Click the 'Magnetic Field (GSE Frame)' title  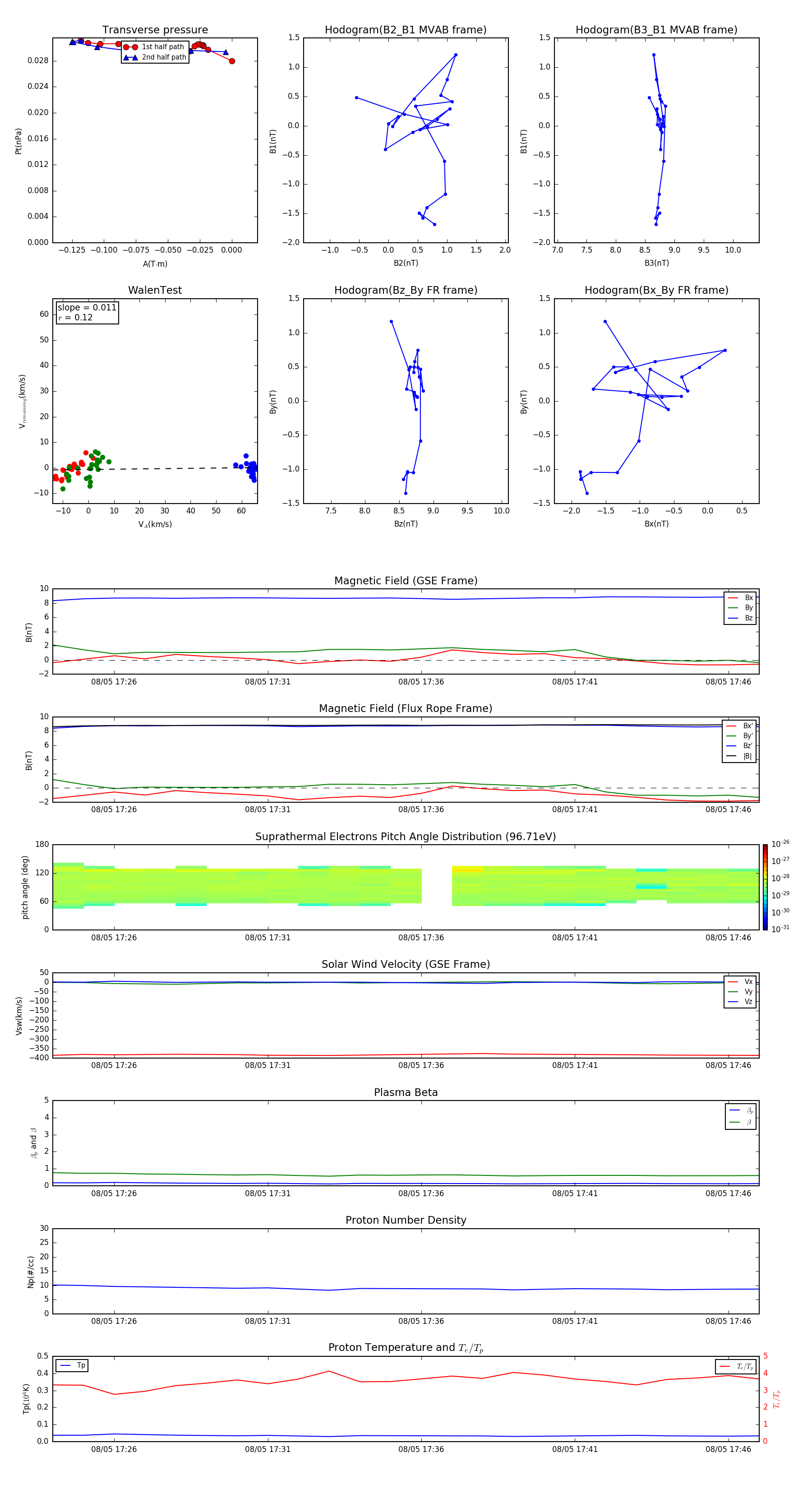[406, 581]
